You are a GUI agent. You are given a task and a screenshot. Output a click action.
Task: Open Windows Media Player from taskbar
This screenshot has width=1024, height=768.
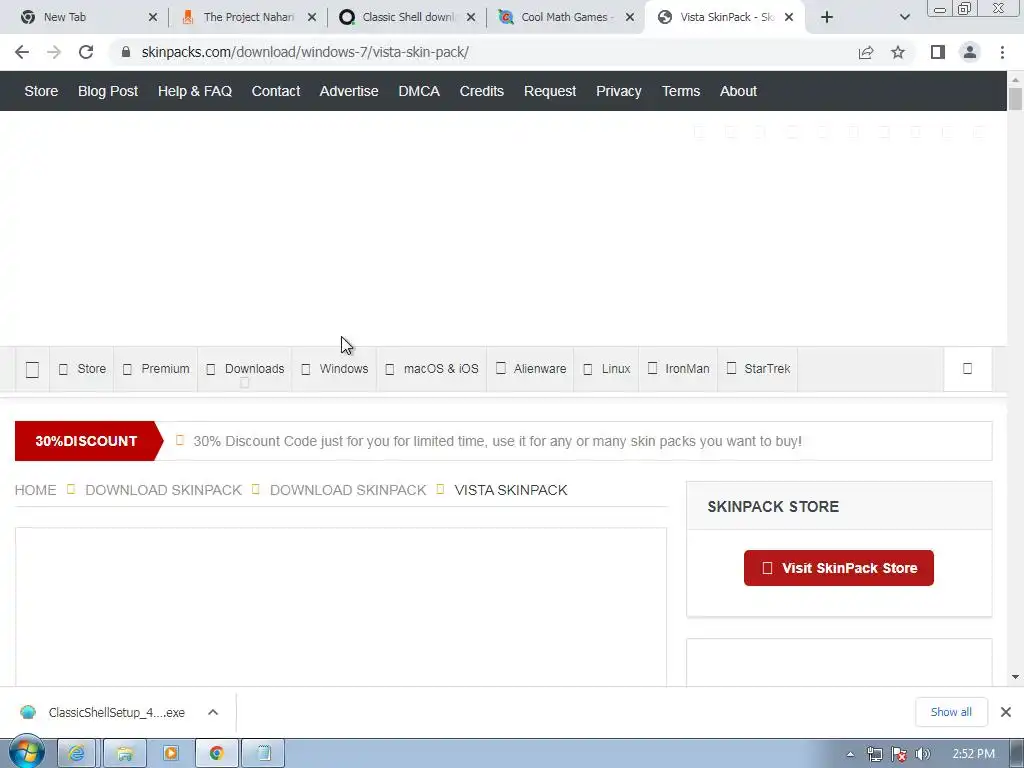coord(171,754)
